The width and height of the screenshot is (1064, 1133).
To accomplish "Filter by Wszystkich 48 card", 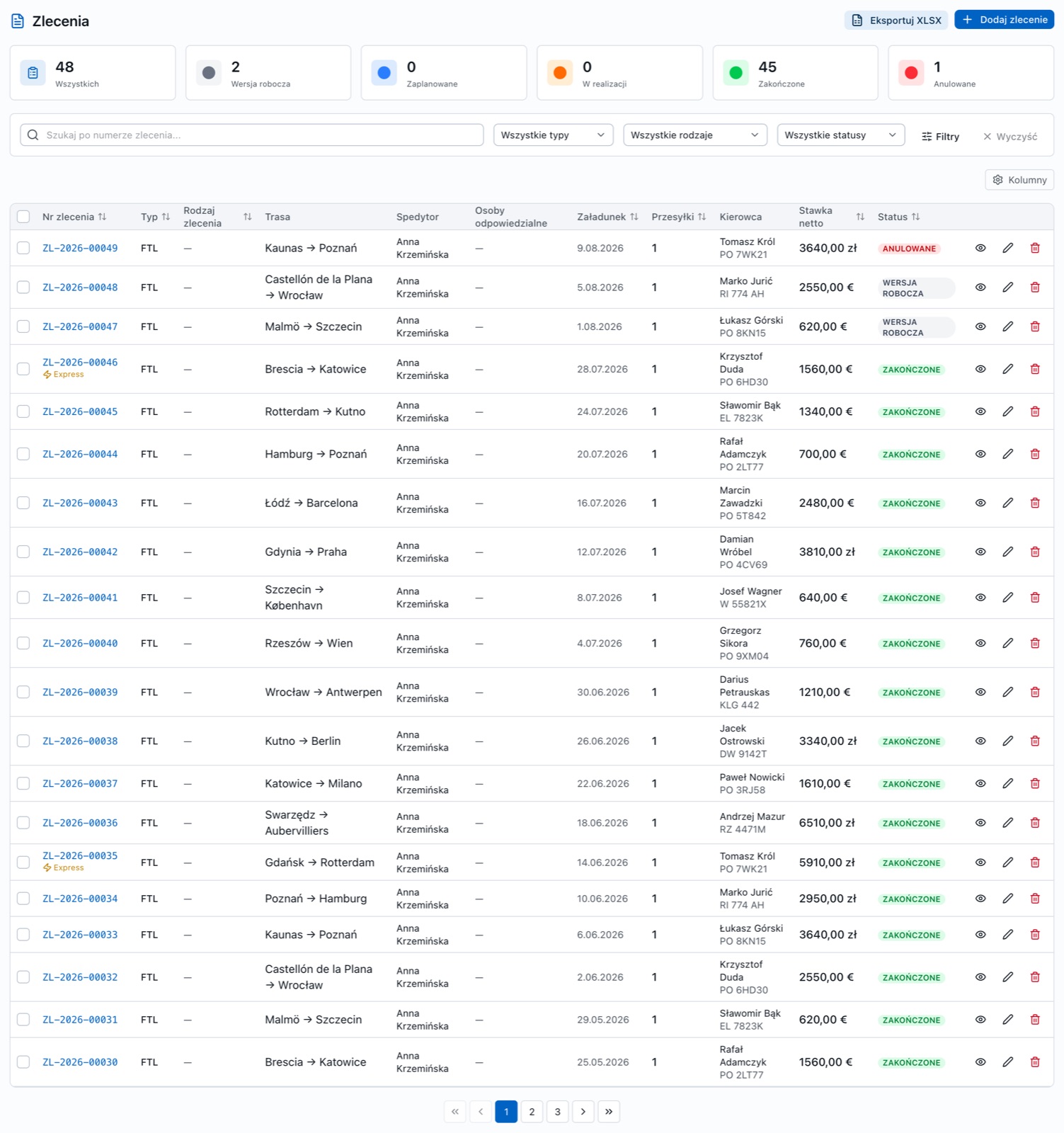I will coord(93,73).
